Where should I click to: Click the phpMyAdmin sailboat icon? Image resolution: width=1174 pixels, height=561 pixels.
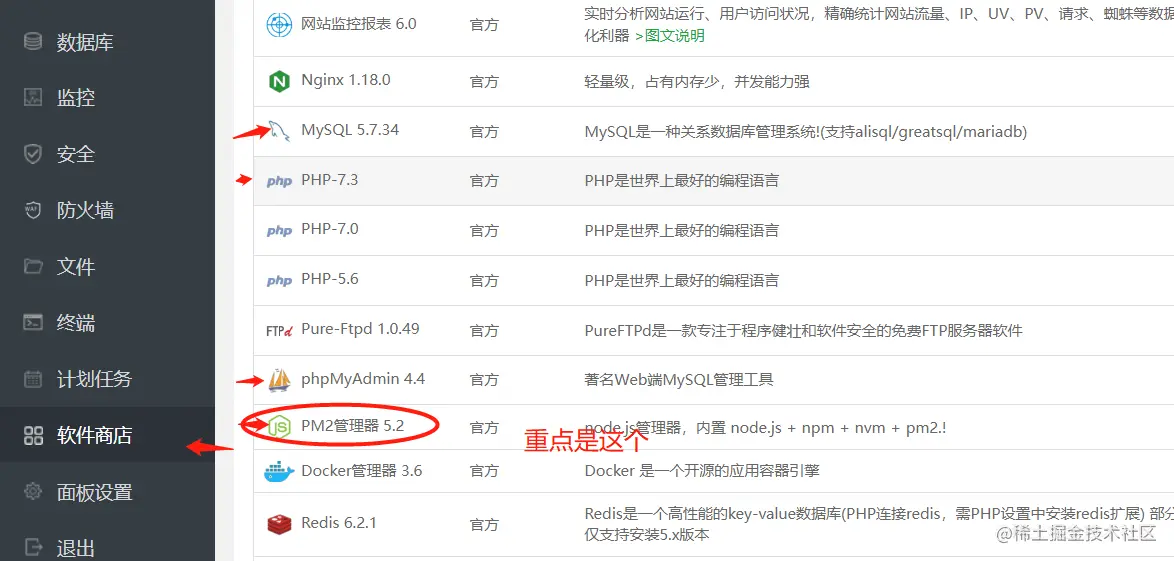279,380
